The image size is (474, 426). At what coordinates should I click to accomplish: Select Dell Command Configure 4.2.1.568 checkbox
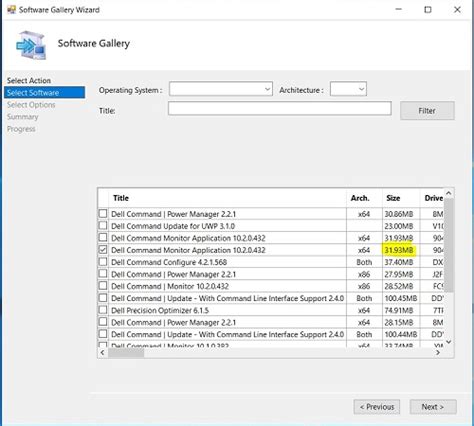tap(103, 262)
